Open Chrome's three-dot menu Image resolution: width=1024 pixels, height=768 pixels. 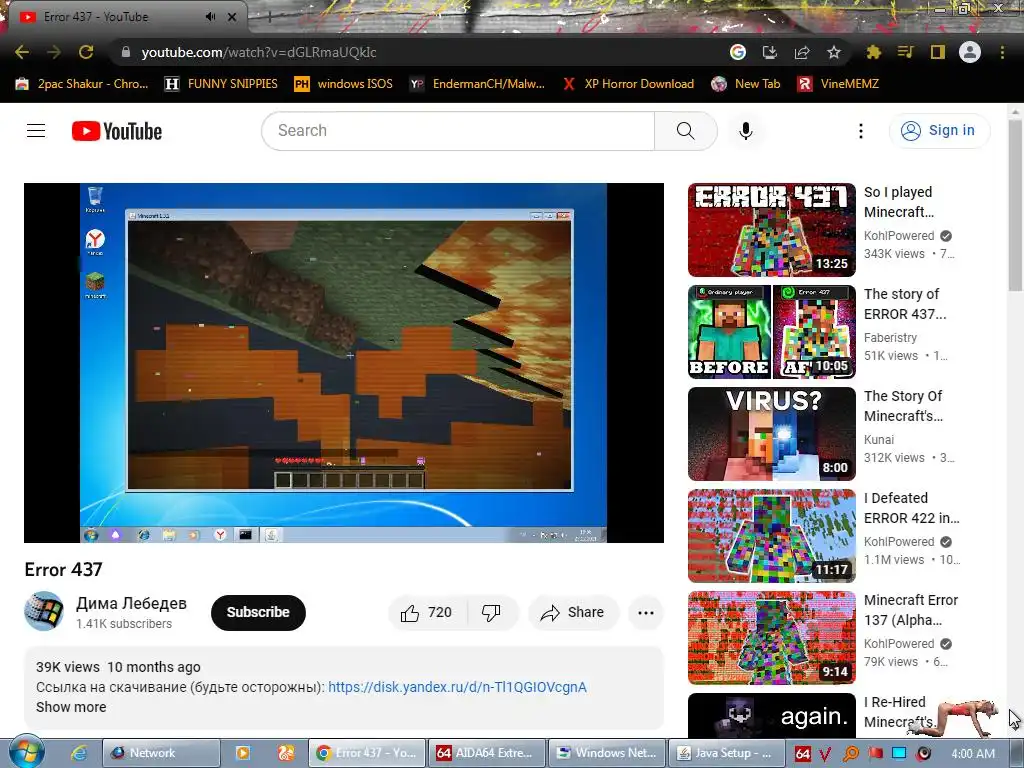pos(1002,52)
